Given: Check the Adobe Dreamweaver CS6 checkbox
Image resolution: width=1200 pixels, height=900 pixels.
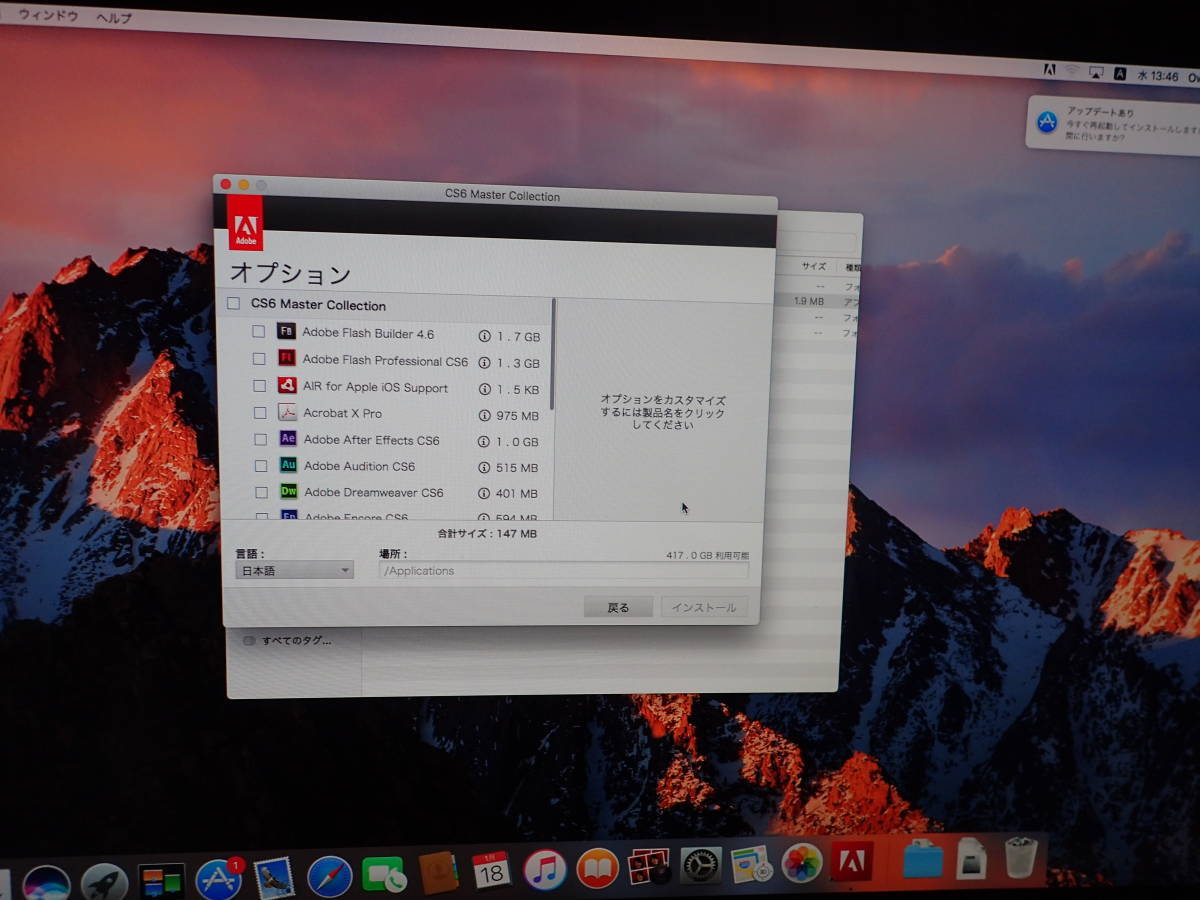Looking at the screenshot, I should coord(261,492).
